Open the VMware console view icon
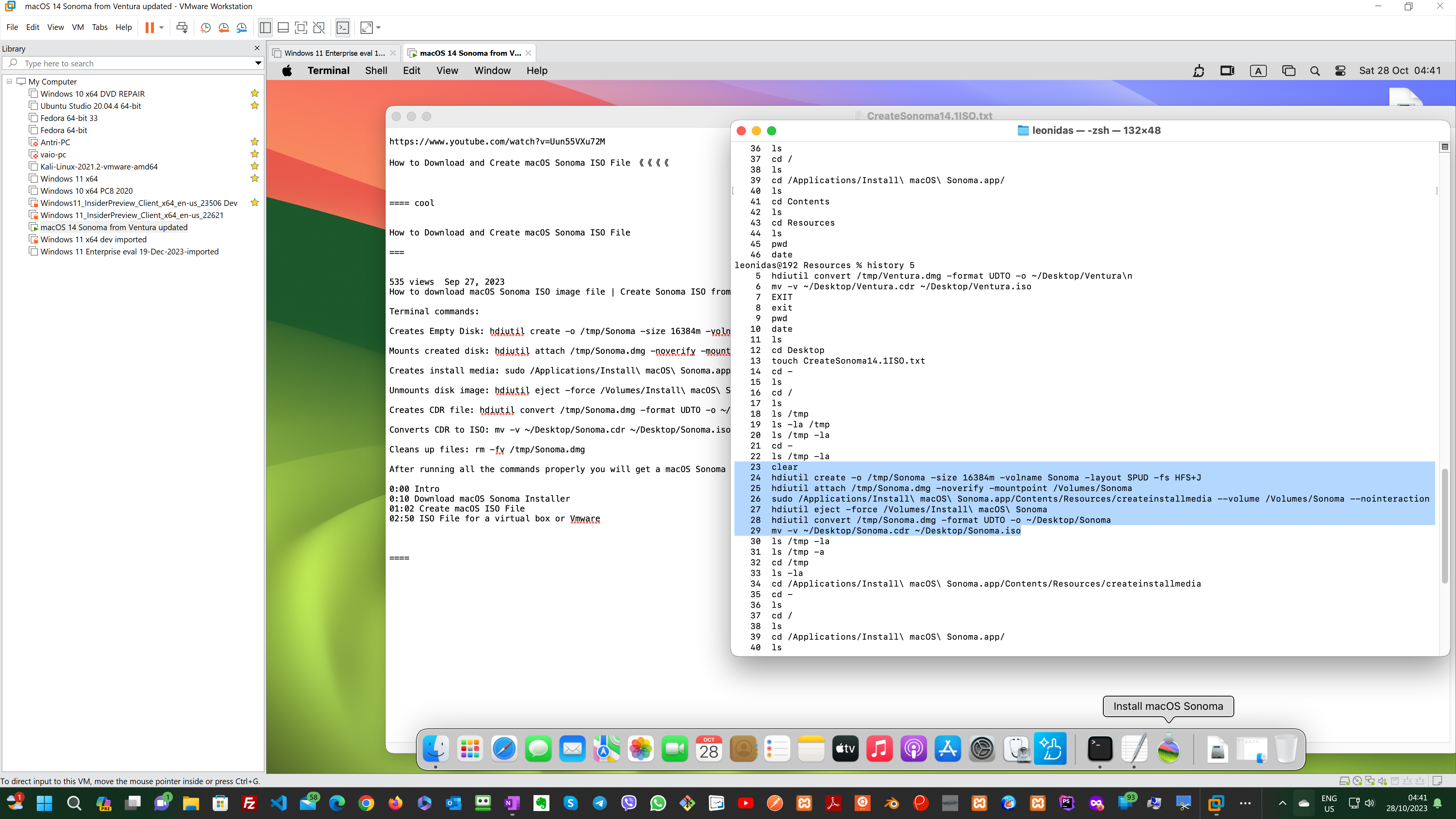Image resolution: width=1456 pixels, height=819 pixels. coord(342,27)
